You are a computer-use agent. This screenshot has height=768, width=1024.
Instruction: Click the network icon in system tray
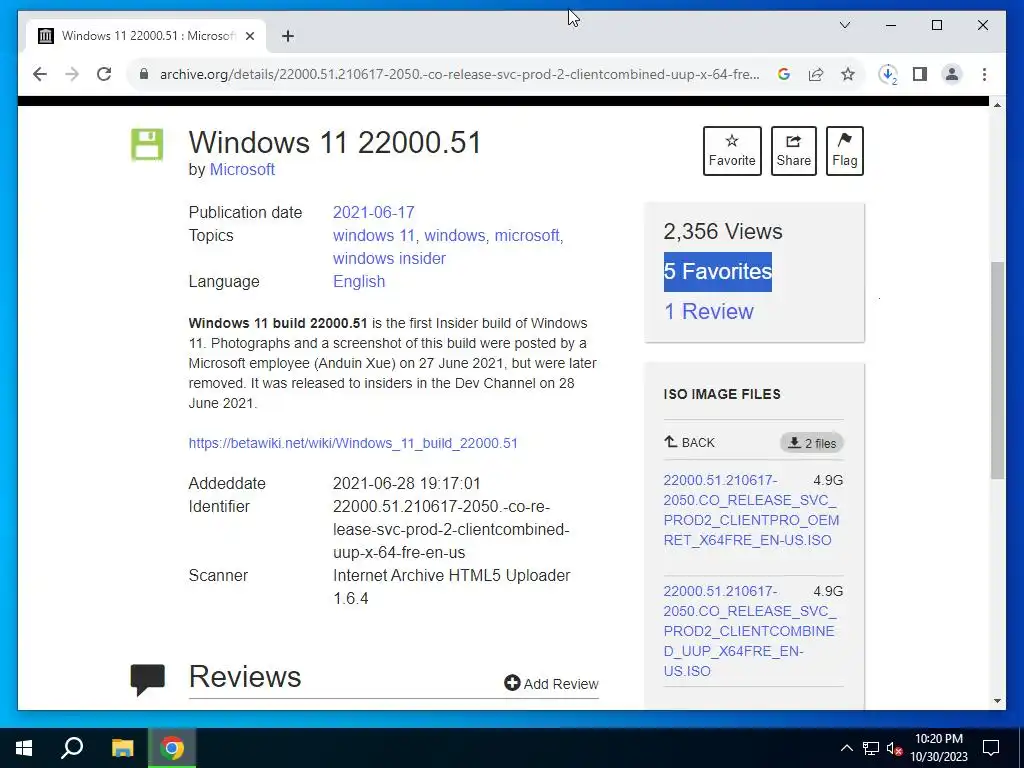pos(871,748)
